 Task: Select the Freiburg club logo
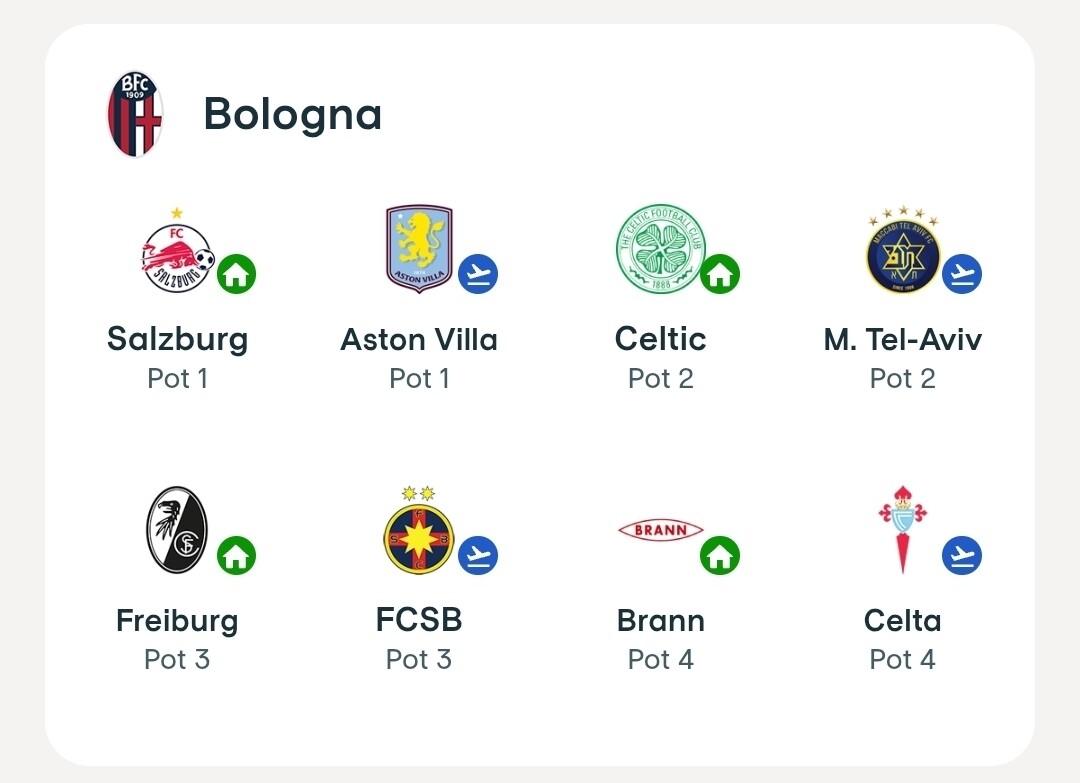pos(177,530)
